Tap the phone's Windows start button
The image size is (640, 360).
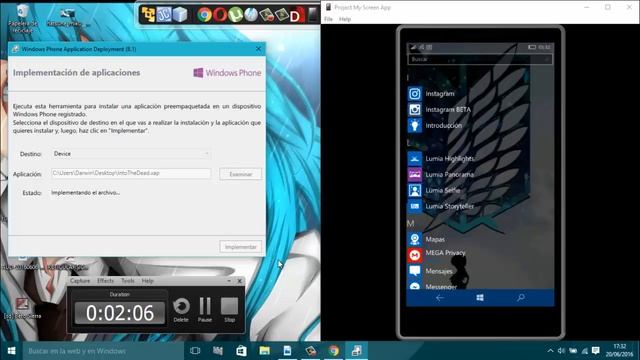tap(480, 298)
